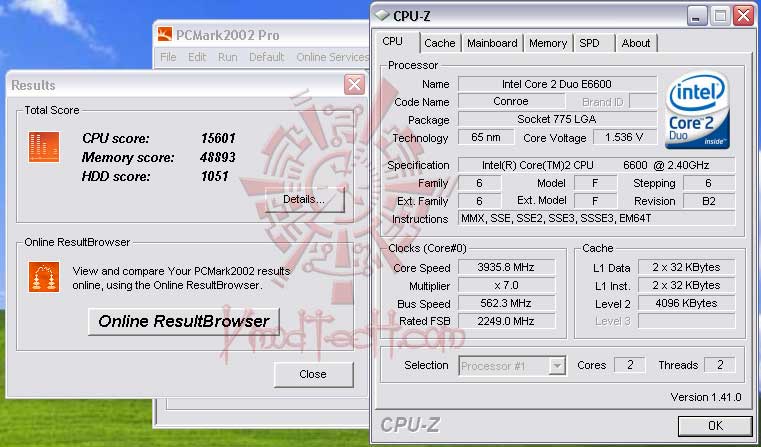The width and height of the screenshot is (761, 447).
Task: Click the Threads value 2
Action: [x=720, y=365]
